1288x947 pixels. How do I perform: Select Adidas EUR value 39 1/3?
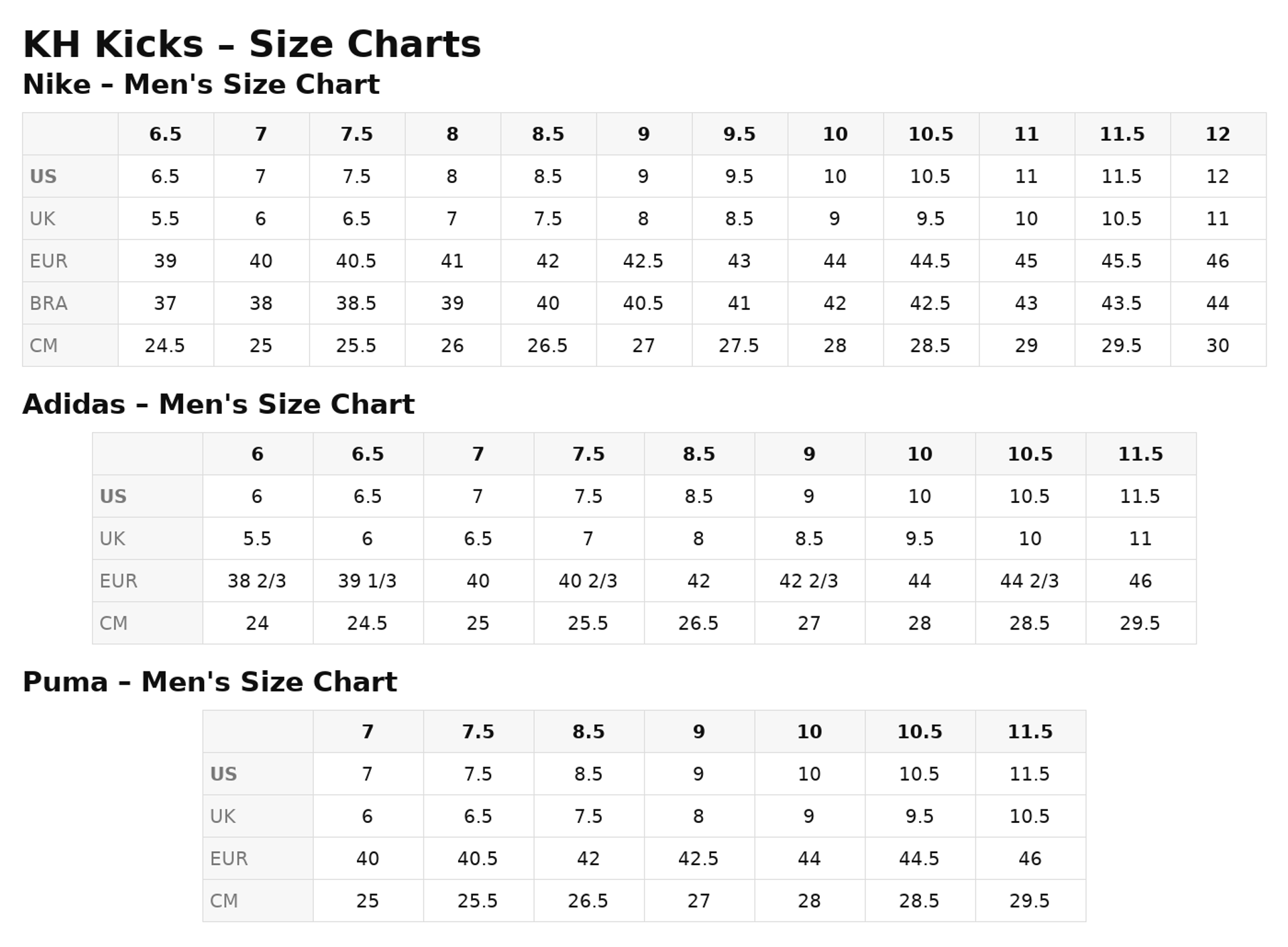click(x=367, y=581)
